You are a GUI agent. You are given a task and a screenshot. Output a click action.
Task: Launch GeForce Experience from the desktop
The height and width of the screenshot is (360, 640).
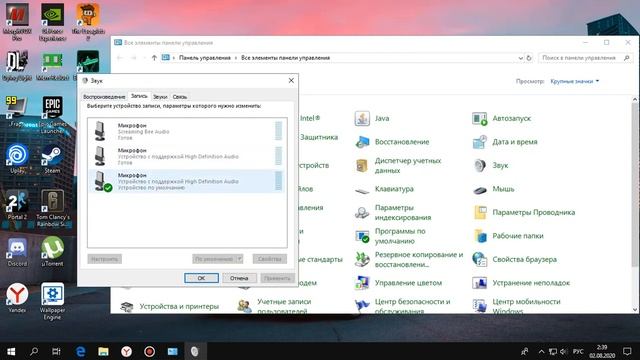[52, 22]
